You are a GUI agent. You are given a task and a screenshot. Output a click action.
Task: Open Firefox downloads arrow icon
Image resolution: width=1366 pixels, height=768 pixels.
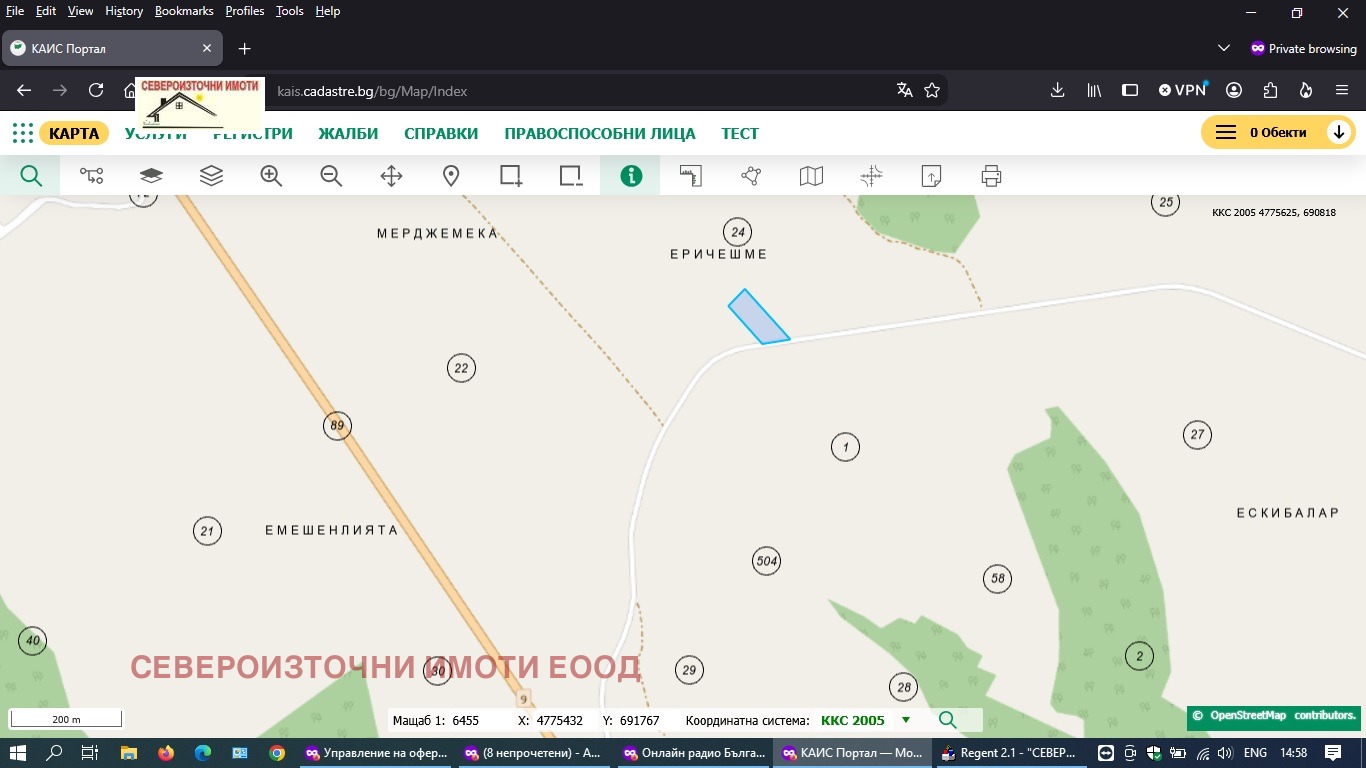1057,90
